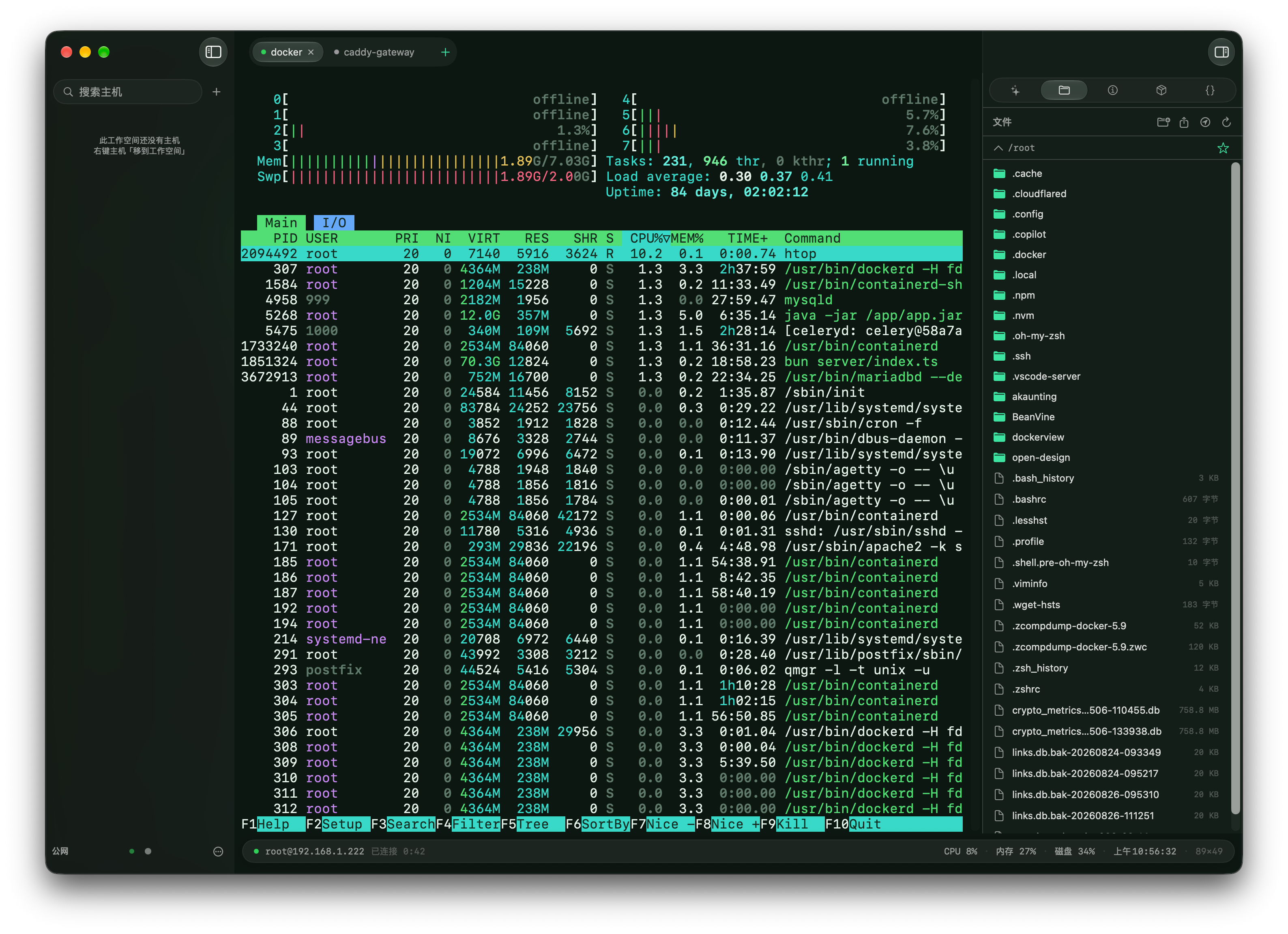Image resolution: width=1288 pixels, height=934 pixels.
Task: Open the info panel tab
Action: click(x=1112, y=90)
